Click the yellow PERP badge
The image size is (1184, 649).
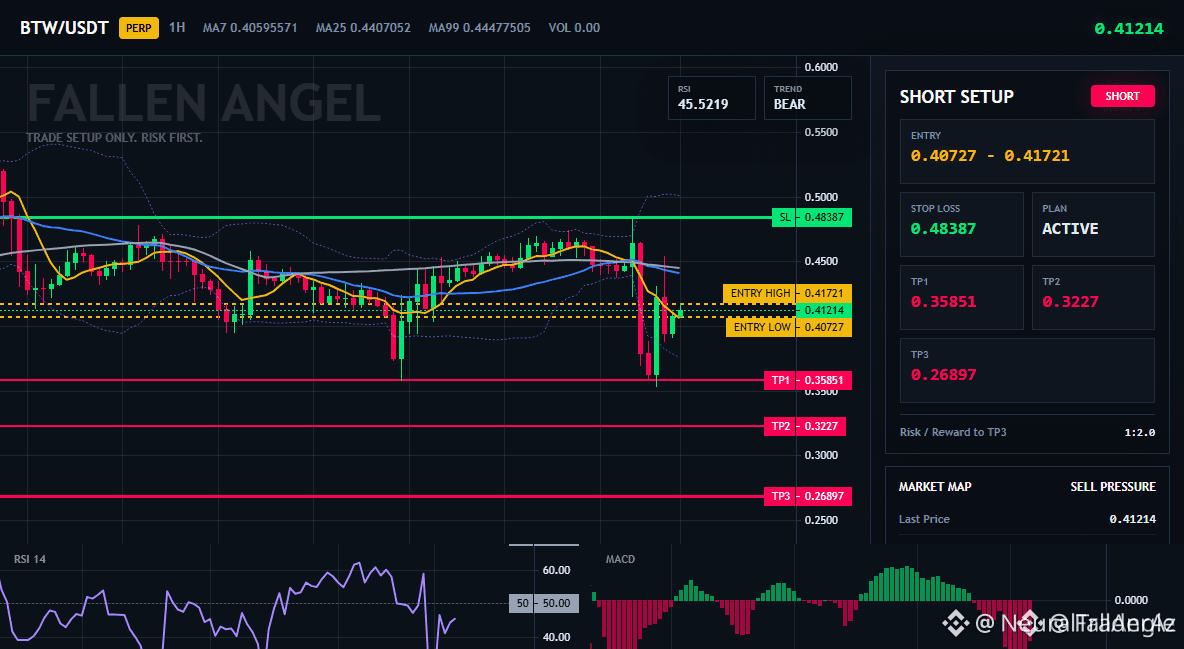click(139, 28)
